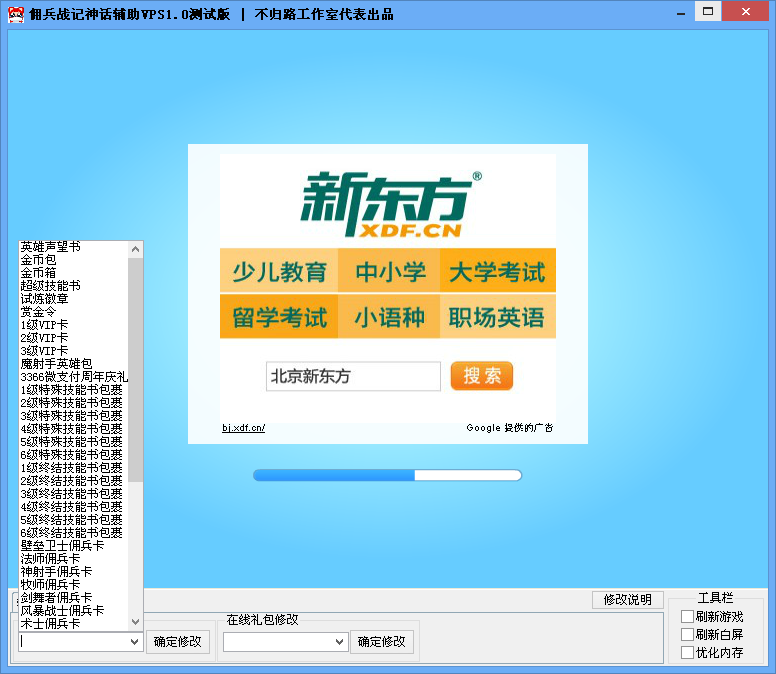Click the list scrollbar up arrow

[x=135, y=249]
